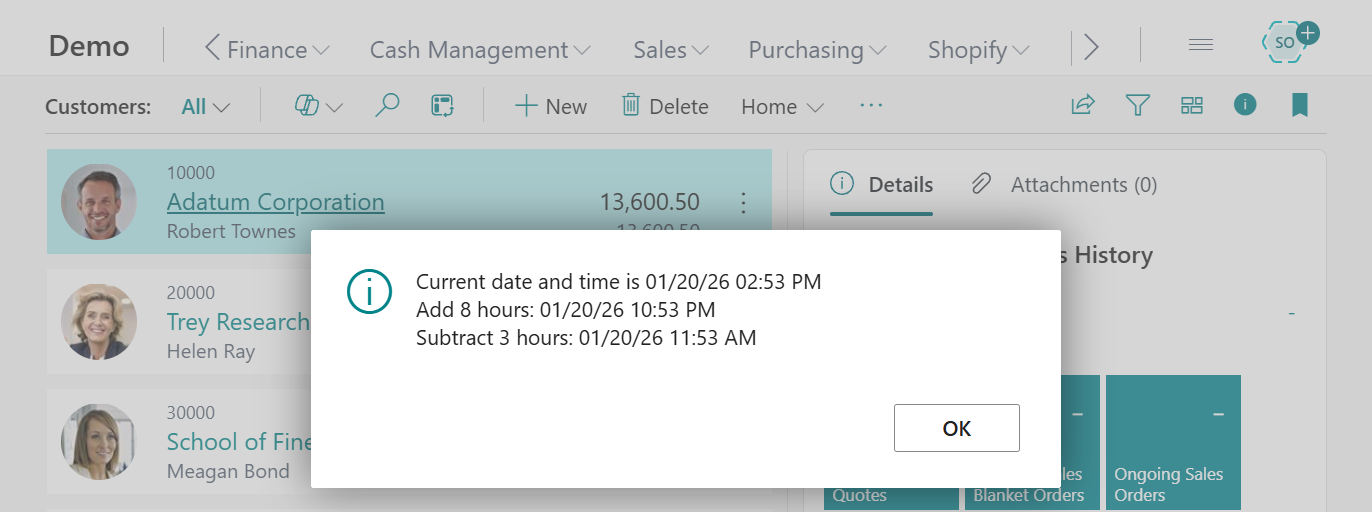1372x512 pixels.
Task: Click the Meagan Bond contact photo
Action: click(99, 442)
